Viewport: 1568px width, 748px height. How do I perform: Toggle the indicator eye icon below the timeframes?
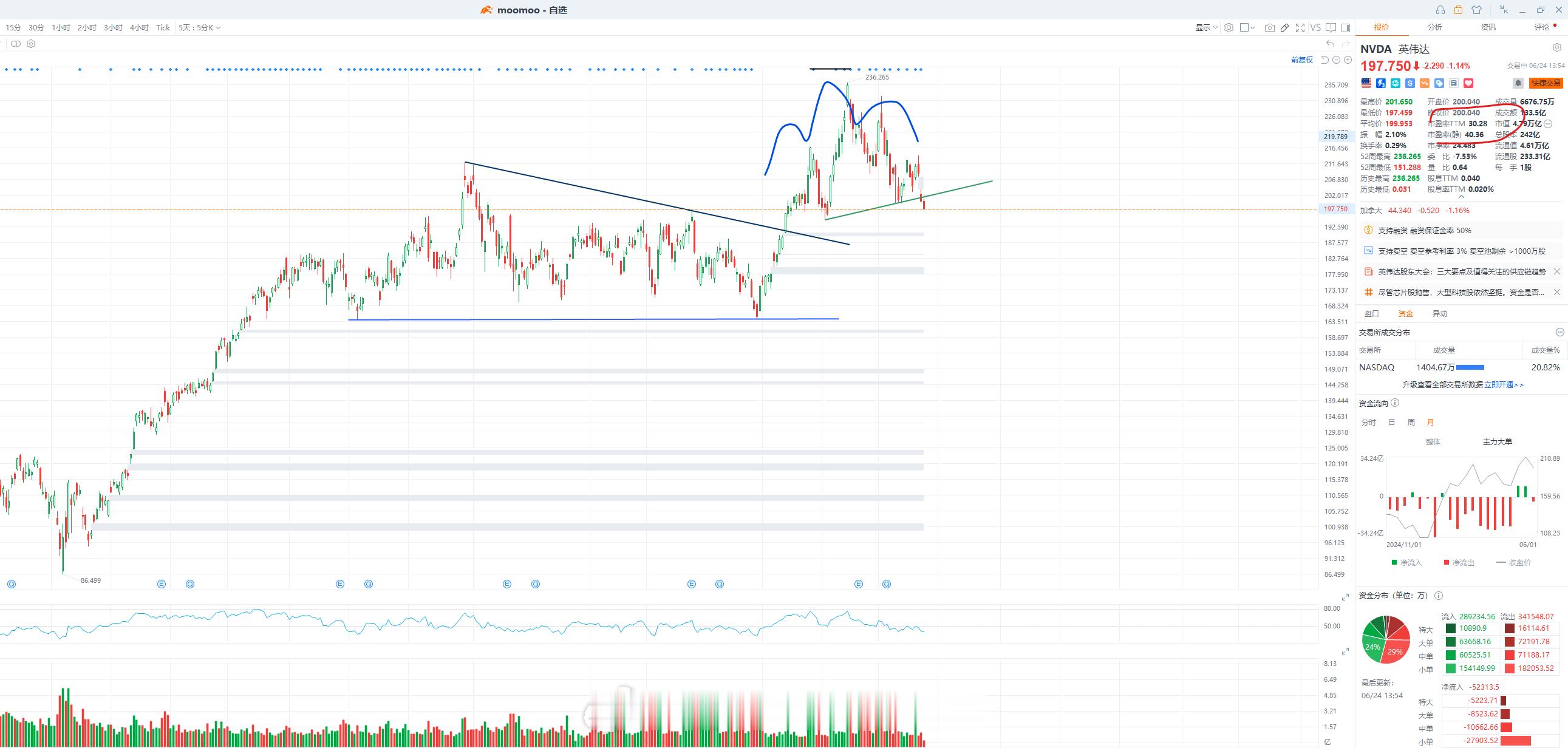[16, 44]
